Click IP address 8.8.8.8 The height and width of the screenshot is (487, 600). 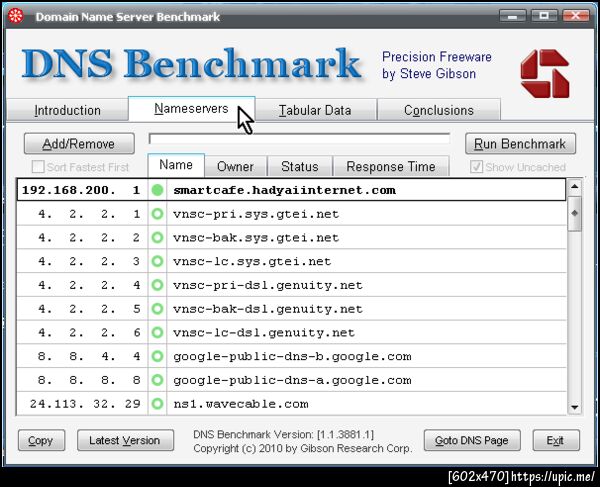pyautogui.click(x=89, y=380)
